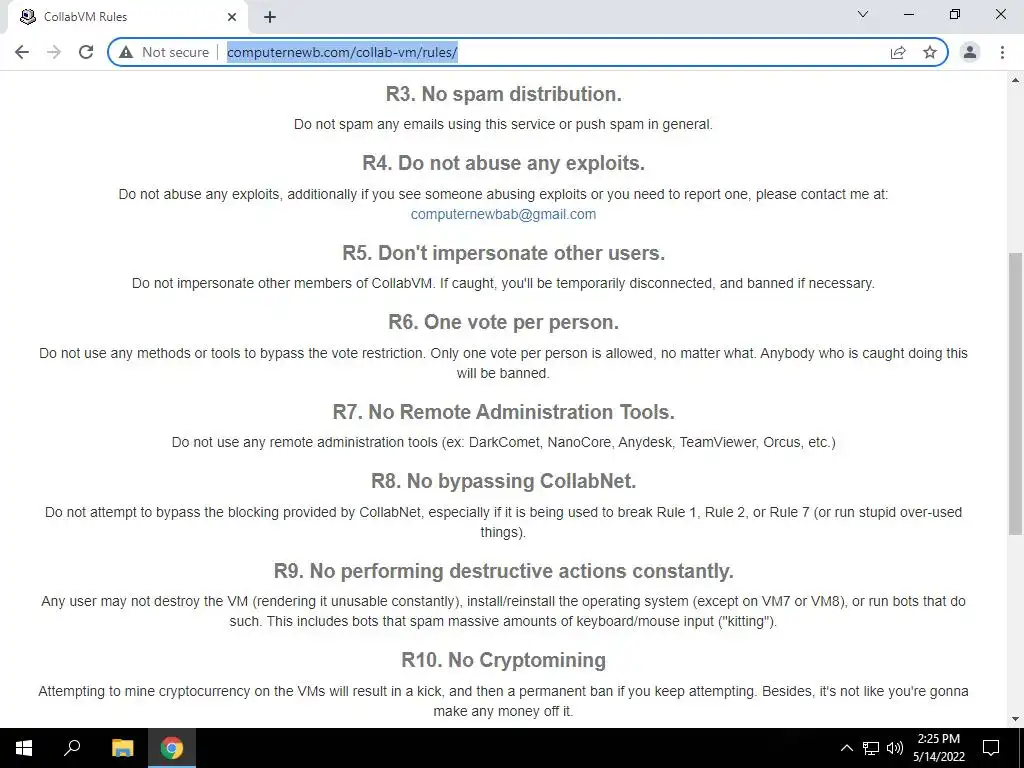
Task: Open Windows taskbar search
Action: pyautogui.click(x=72, y=748)
